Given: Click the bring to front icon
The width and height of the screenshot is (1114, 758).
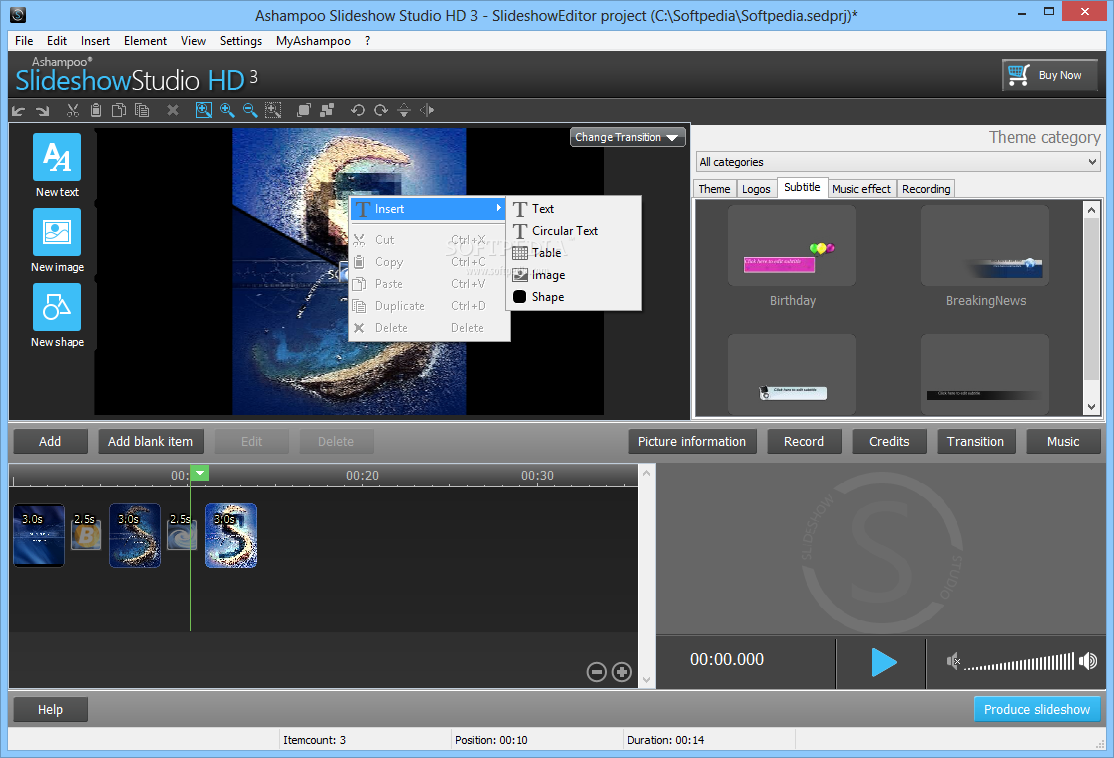Looking at the screenshot, I should pos(303,110).
